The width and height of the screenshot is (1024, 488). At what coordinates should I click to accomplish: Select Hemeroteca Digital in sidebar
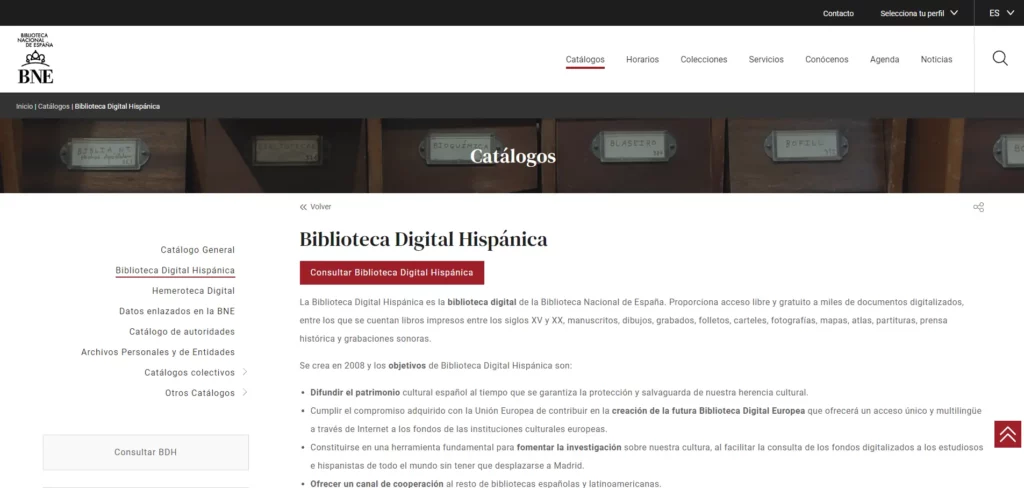[193, 291]
